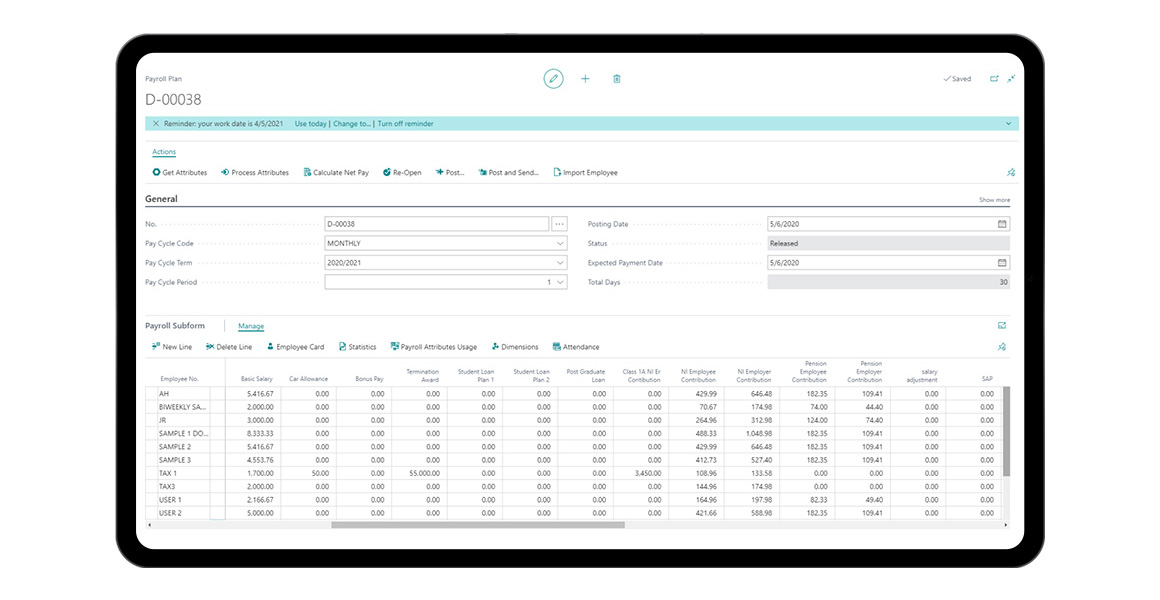Image resolution: width=1160 pixels, height=600 pixels.
Task: Click the plus icon to create new
Action: pyautogui.click(x=585, y=79)
